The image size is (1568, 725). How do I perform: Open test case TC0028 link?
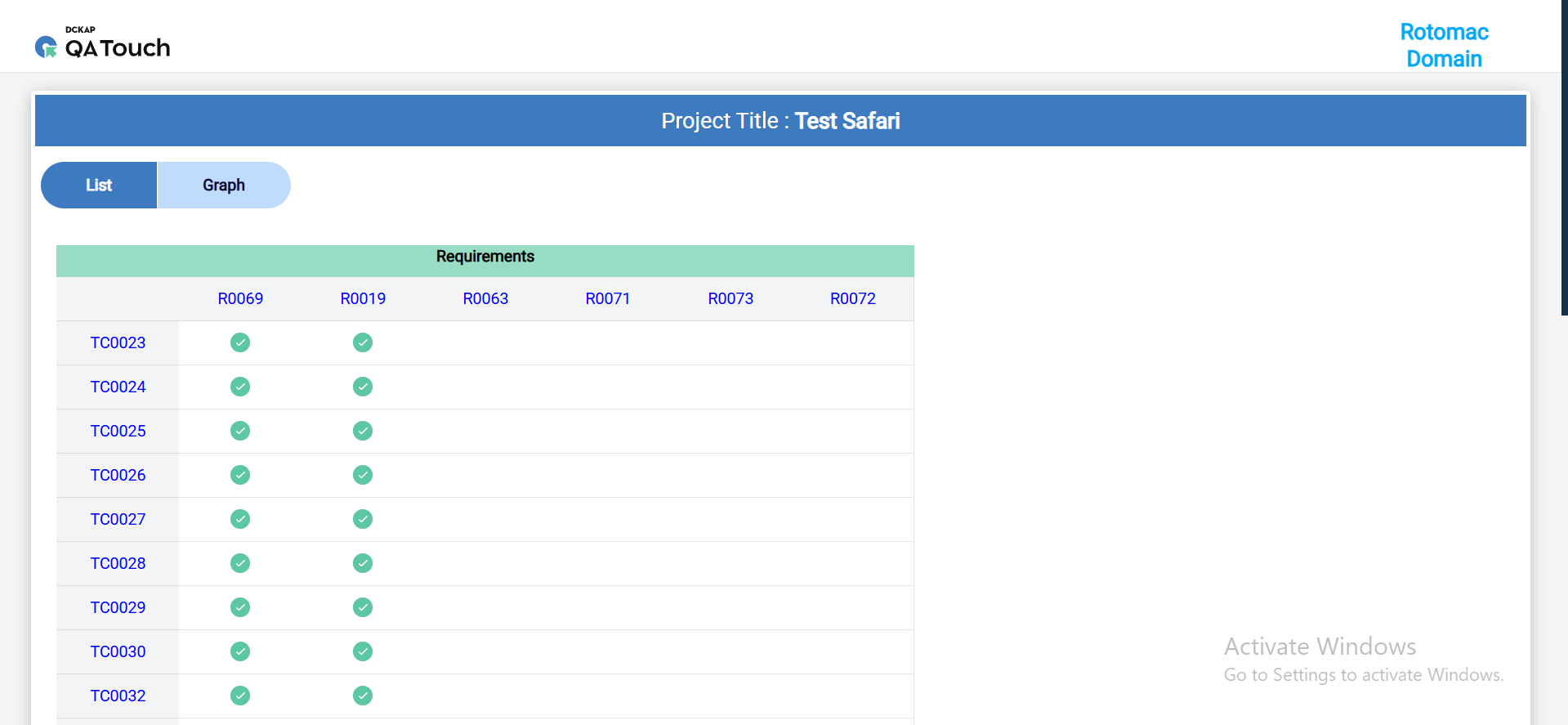(x=118, y=564)
